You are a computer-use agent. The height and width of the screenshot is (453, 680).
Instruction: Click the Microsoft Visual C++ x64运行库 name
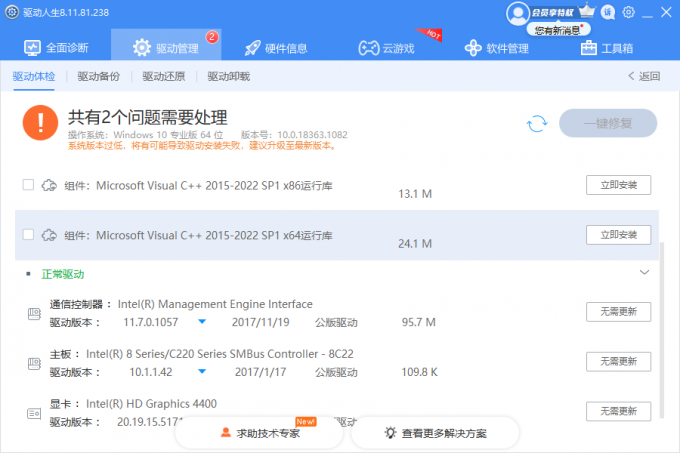[x=214, y=235]
